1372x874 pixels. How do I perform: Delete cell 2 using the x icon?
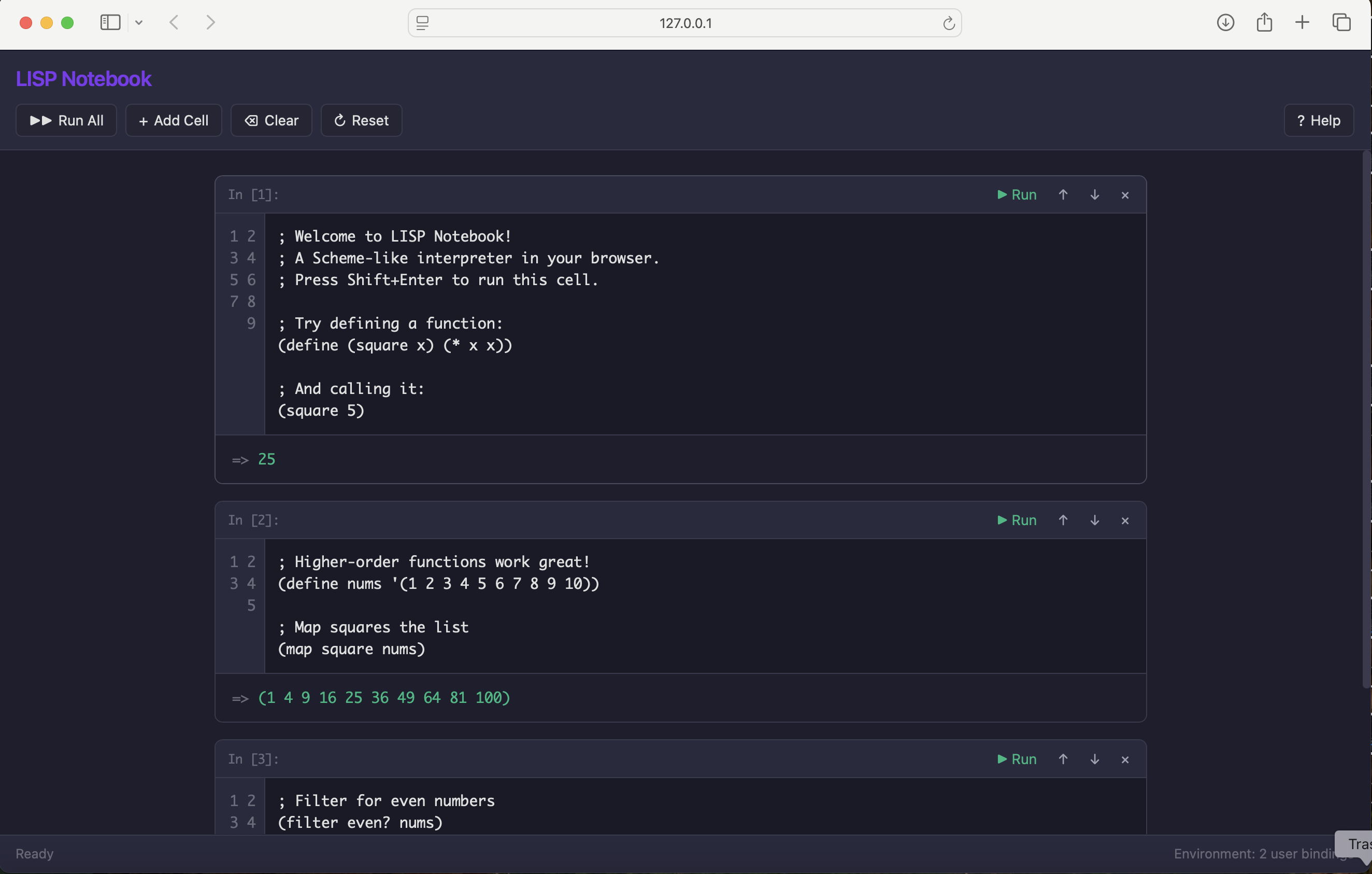[x=1125, y=520]
